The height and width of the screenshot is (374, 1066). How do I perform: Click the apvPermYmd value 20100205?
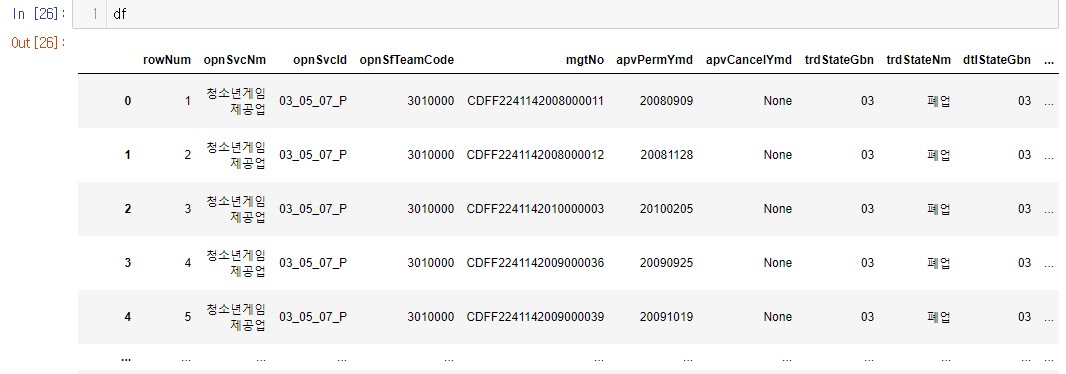click(666, 209)
